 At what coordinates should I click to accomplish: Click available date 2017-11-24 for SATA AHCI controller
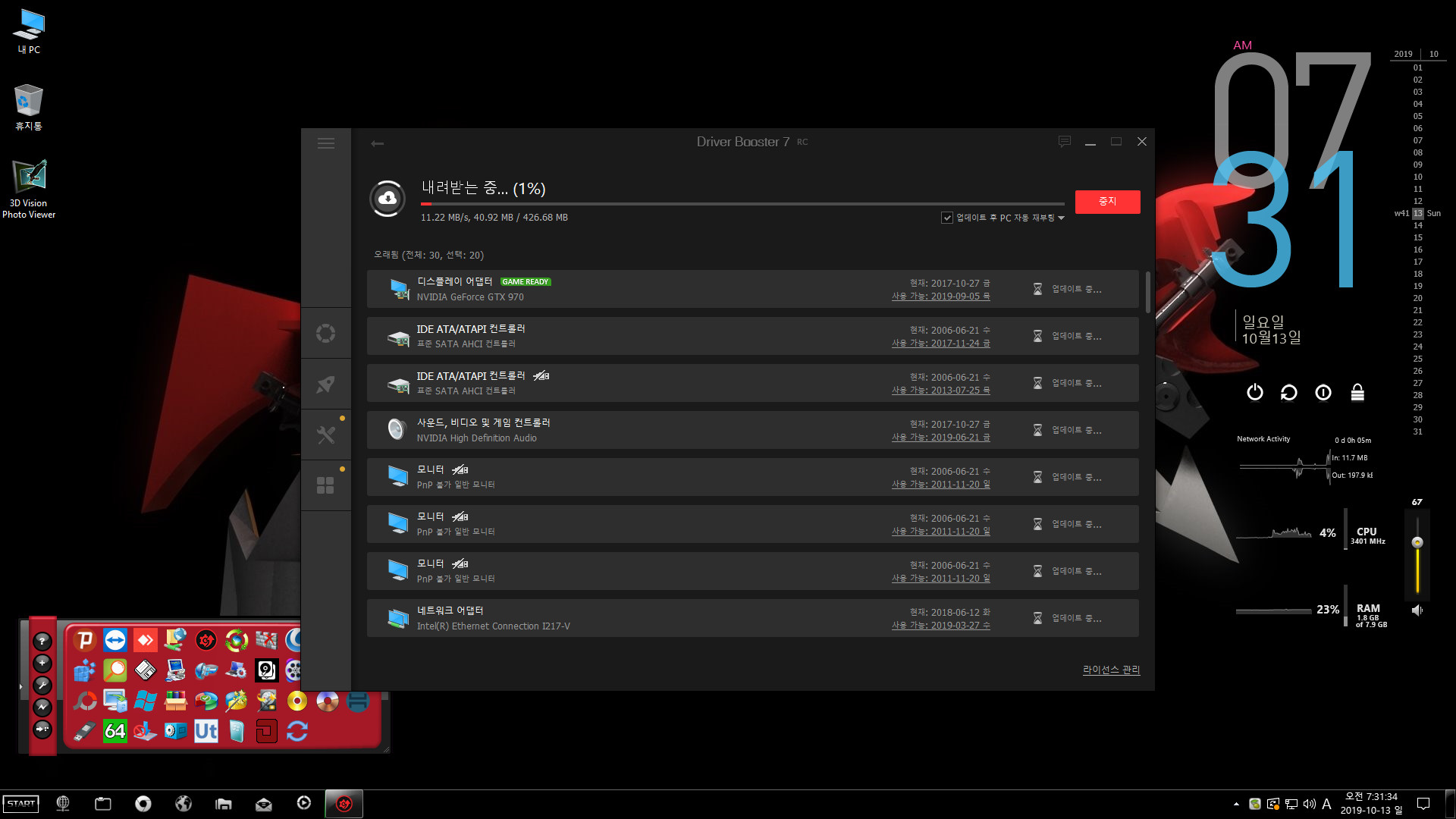pos(940,344)
